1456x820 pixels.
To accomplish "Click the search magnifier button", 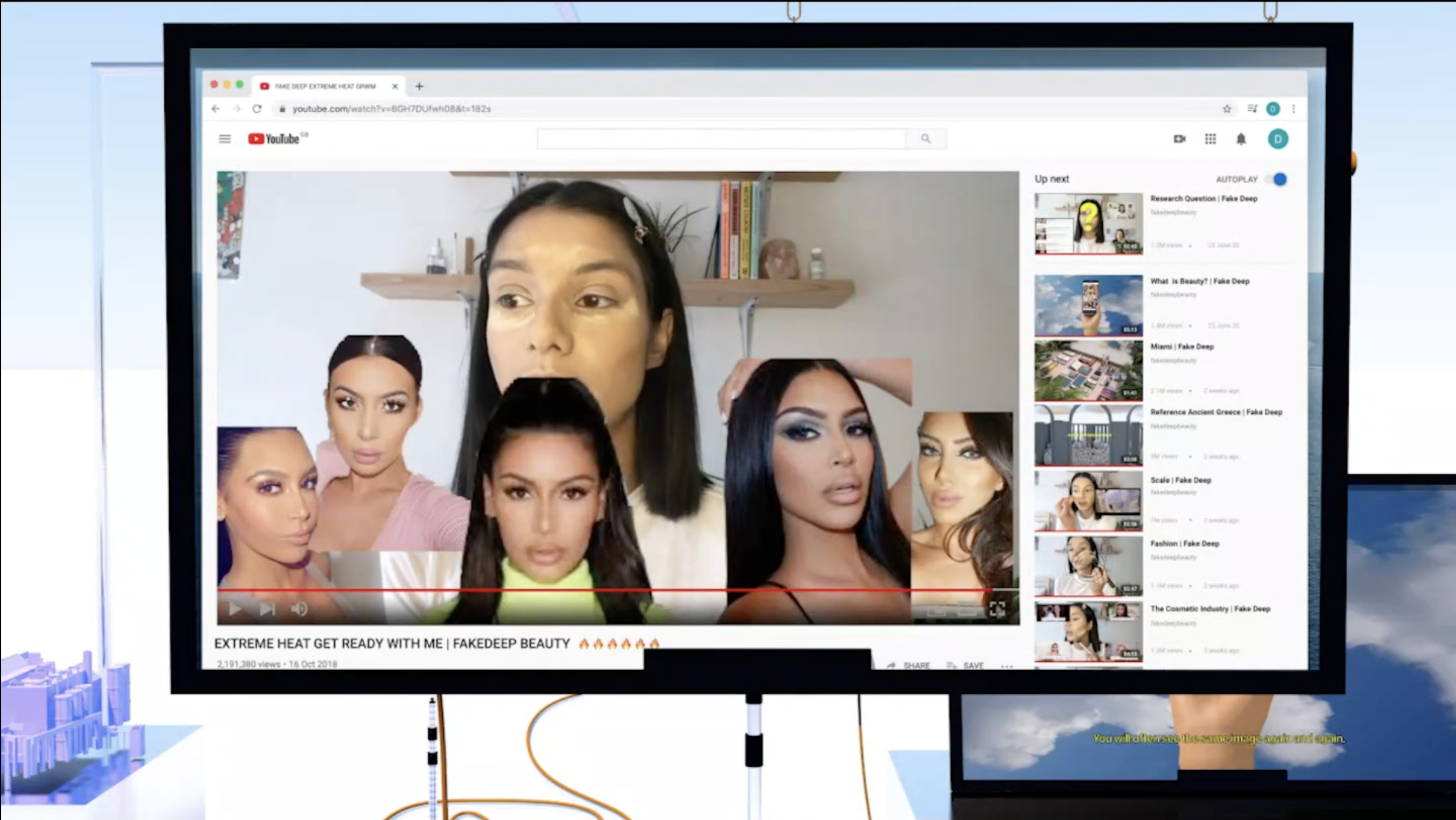I will coord(925,139).
